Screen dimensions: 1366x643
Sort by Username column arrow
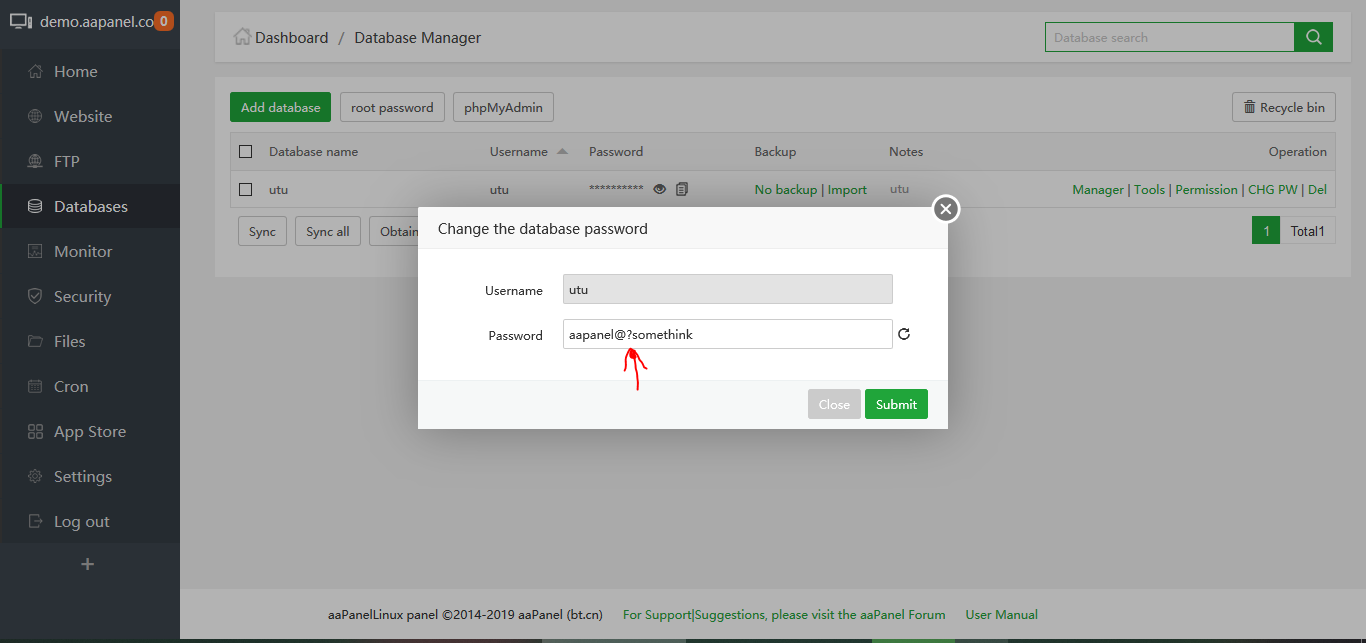click(562, 152)
